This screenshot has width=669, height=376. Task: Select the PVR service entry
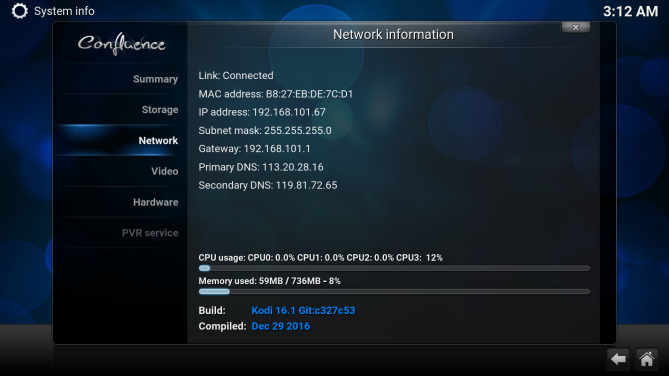[150, 233]
